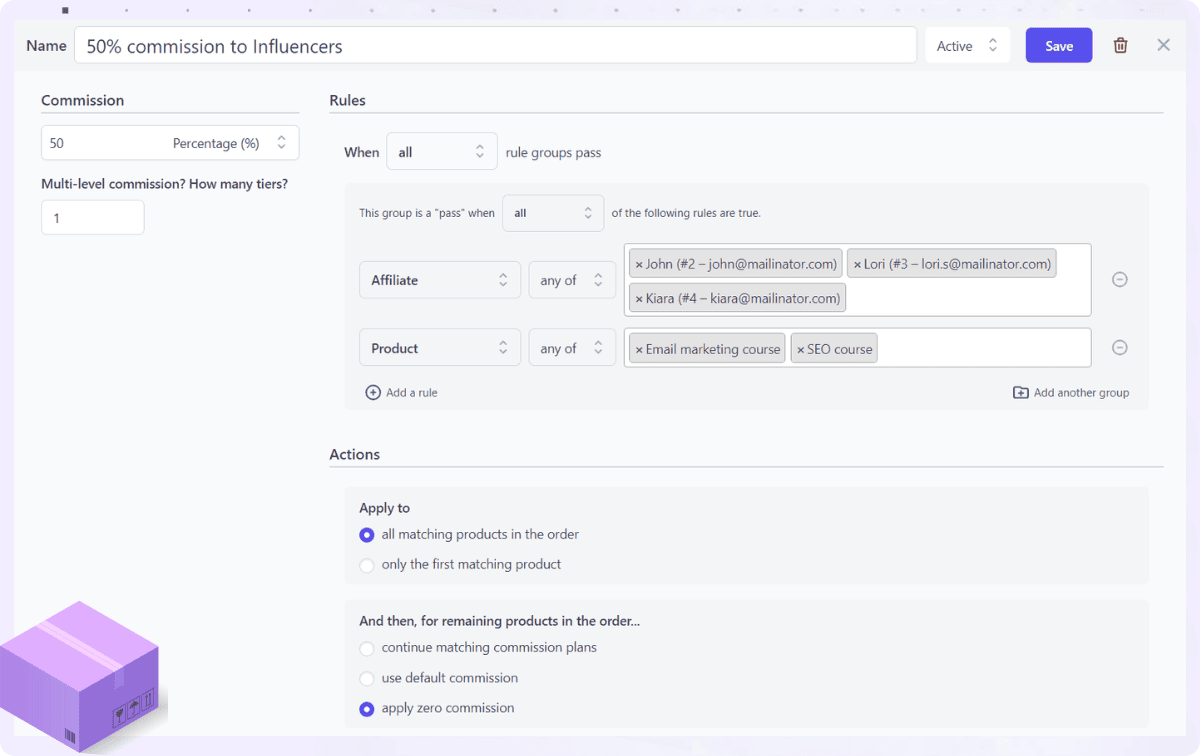Click the Add a rule link

(x=410, y=392)
